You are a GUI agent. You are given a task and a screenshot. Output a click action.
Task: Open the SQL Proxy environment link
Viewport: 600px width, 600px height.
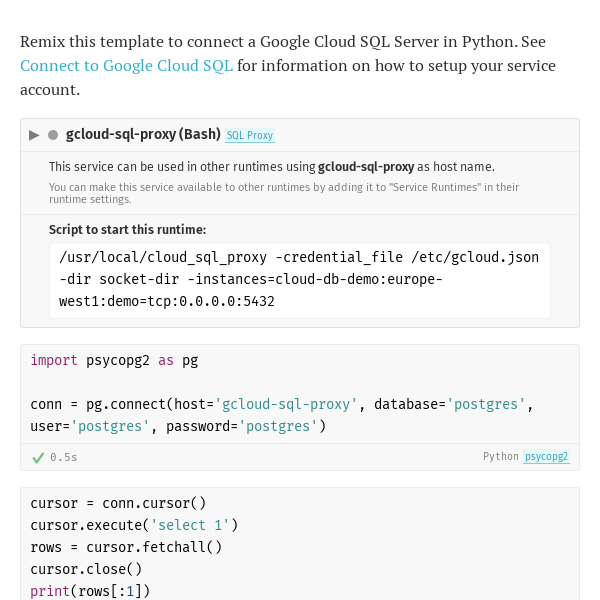250,135
